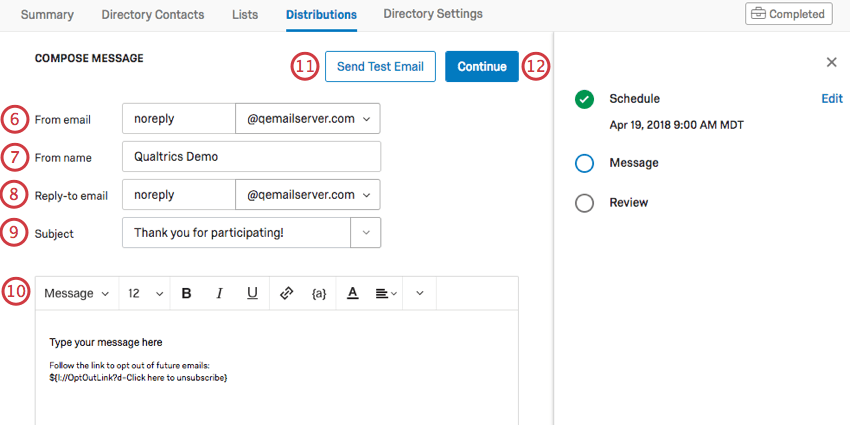Click the green Schedule checkmark step
The width and height of the screenshot is (850, 425).
(585, 99)
